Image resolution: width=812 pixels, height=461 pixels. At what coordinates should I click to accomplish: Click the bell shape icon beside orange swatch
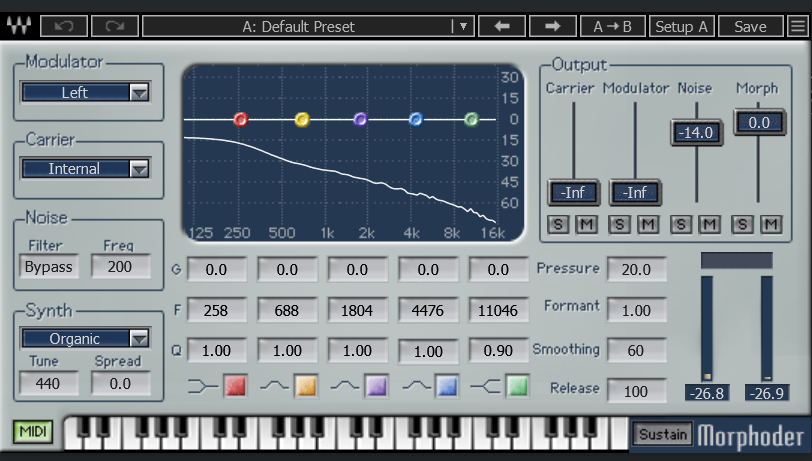tap(274, 386)
